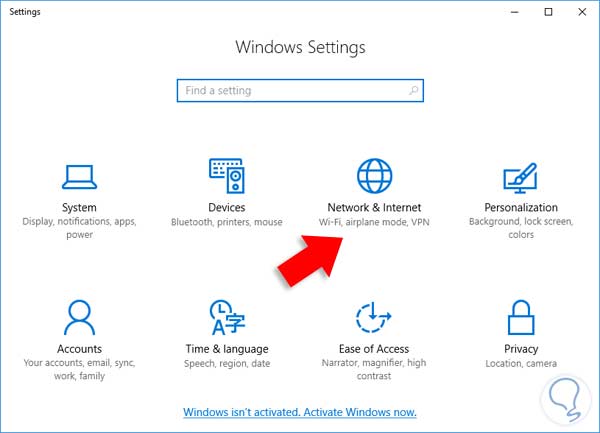Viewport: 600px width, 433px height.
Task: Close the Settings window
Action: point(582,12)
